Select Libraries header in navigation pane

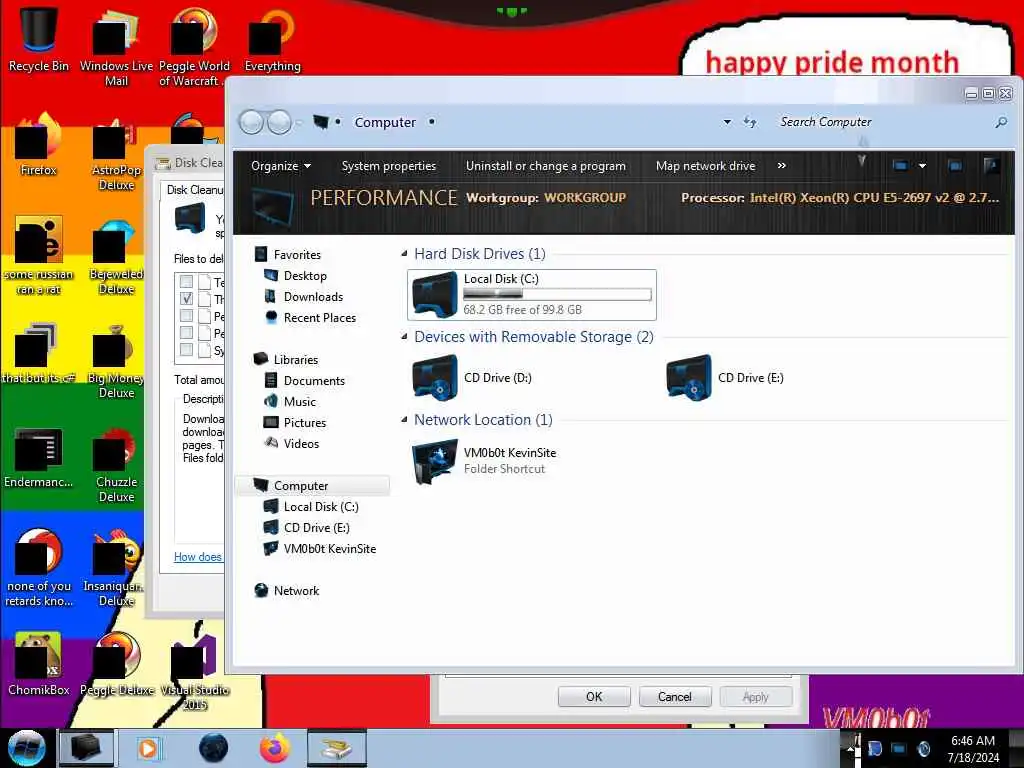[x=295, y=359]
